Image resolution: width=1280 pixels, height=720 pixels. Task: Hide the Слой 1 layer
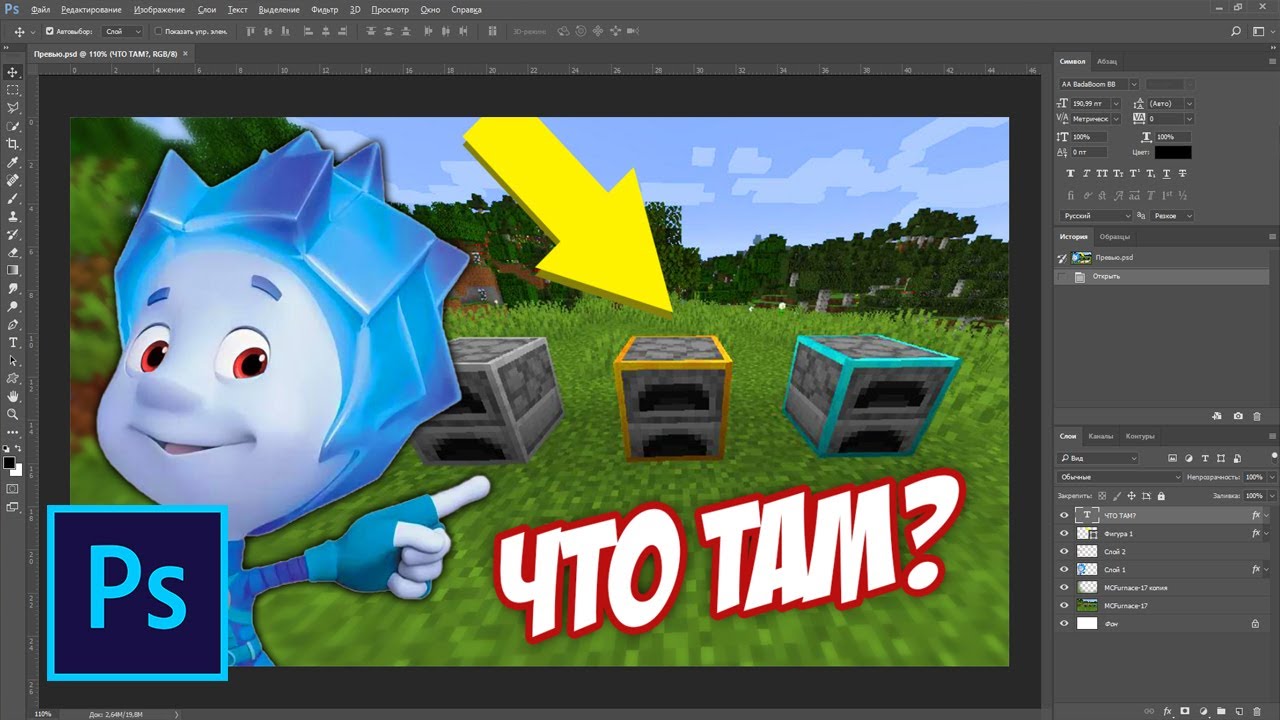click(x=1064, y=570)
